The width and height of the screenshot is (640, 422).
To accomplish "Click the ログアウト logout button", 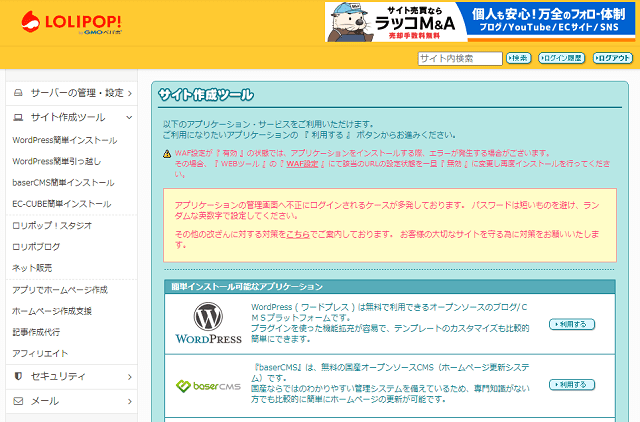I will [612, 58].
